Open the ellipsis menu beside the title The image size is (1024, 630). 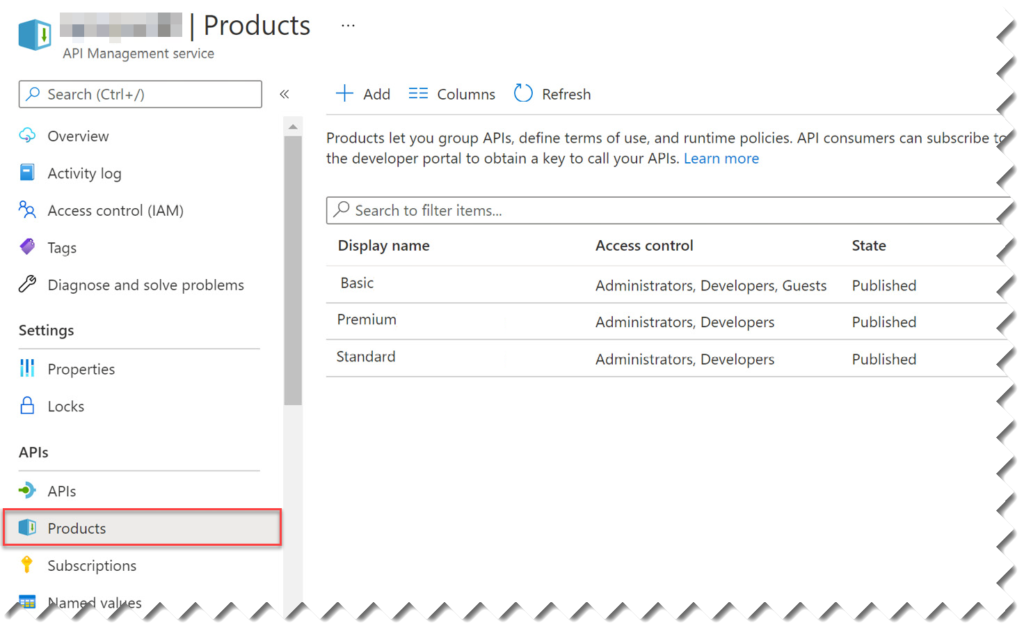pyautogui.click(x=347, y=24)
